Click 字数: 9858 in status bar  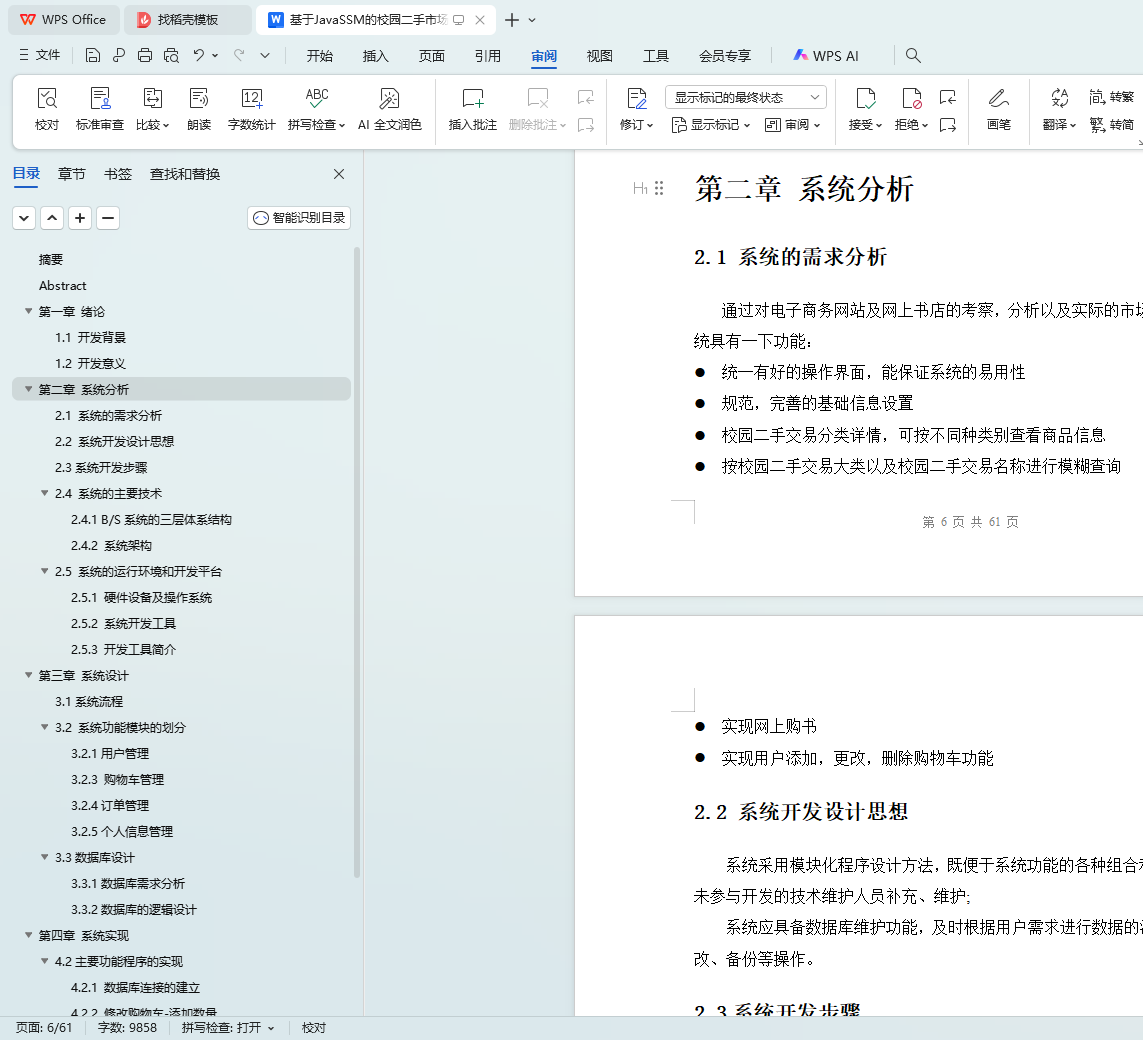click(x=128, y=1028)
